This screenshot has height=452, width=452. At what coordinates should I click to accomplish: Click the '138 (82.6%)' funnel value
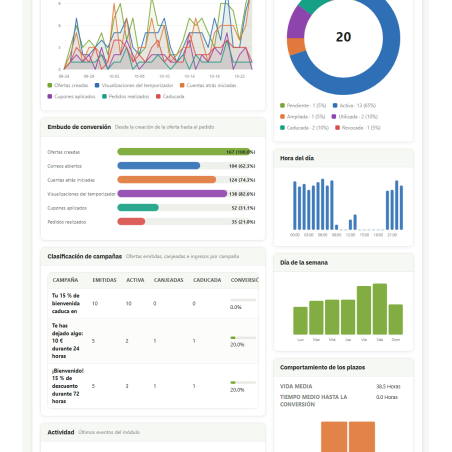tap(242, 194)
